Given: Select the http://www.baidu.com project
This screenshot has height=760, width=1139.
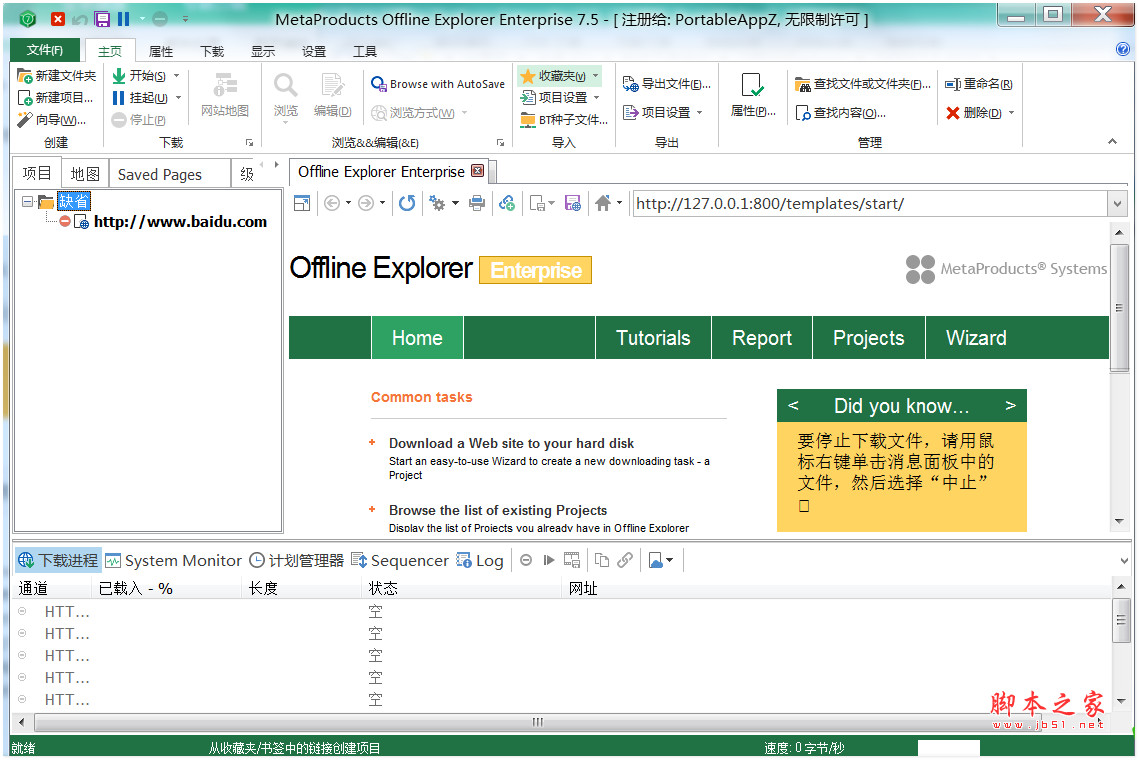Looking at the screenshot, I should click(180, 222).
